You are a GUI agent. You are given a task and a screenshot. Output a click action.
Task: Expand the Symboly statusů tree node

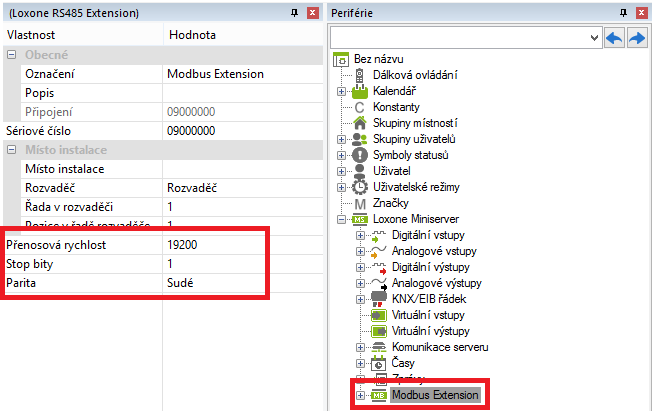pos(341,155)
